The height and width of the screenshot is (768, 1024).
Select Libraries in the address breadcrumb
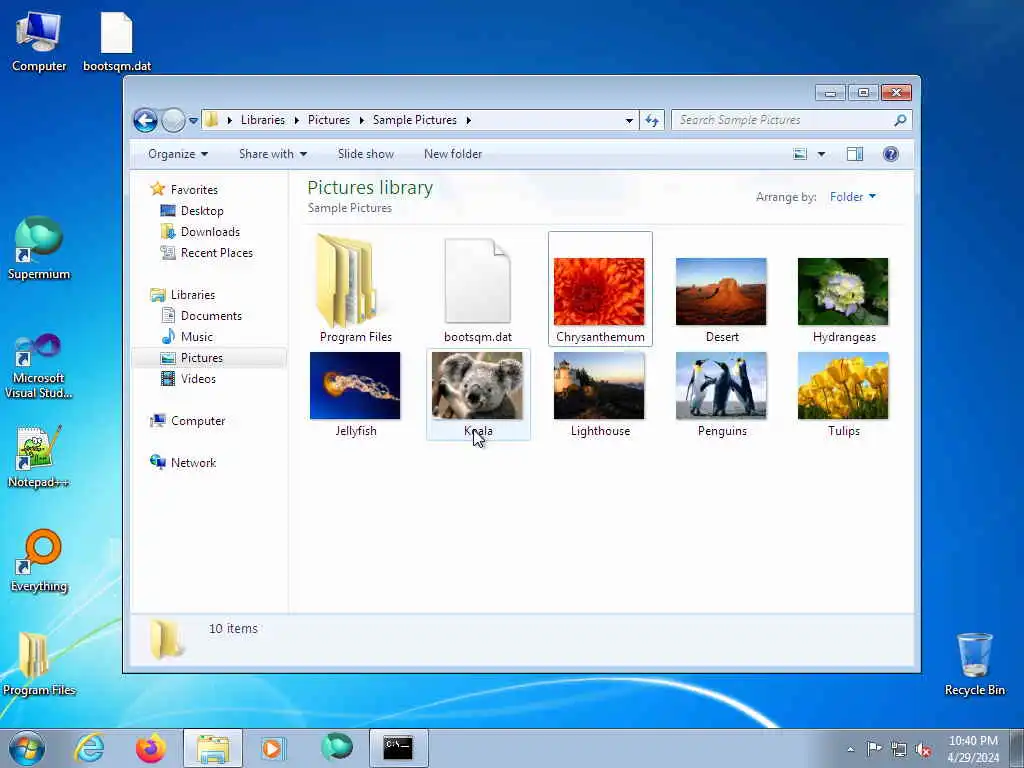(x=263, y=120)
